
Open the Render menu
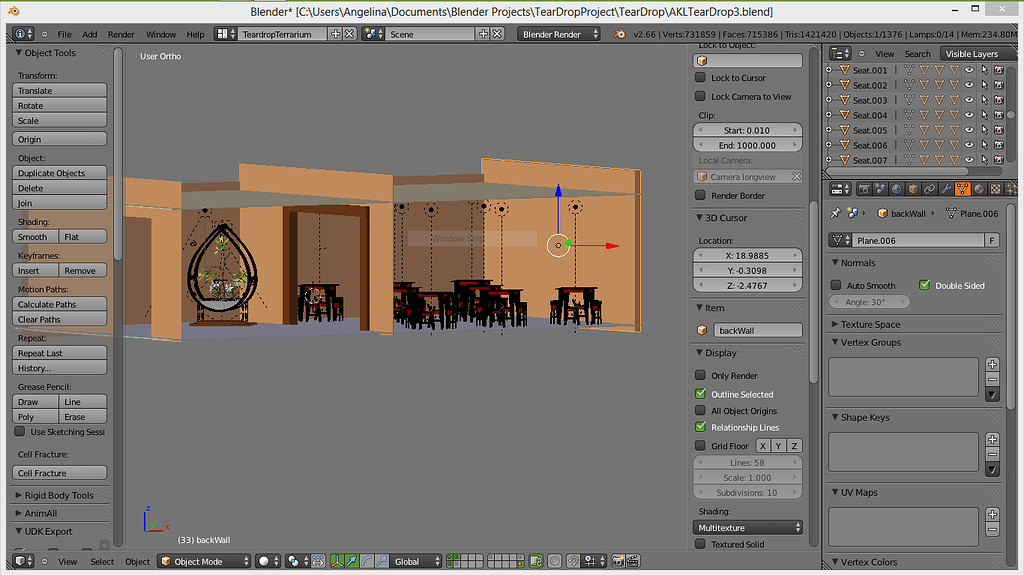[x=121, y=34]
